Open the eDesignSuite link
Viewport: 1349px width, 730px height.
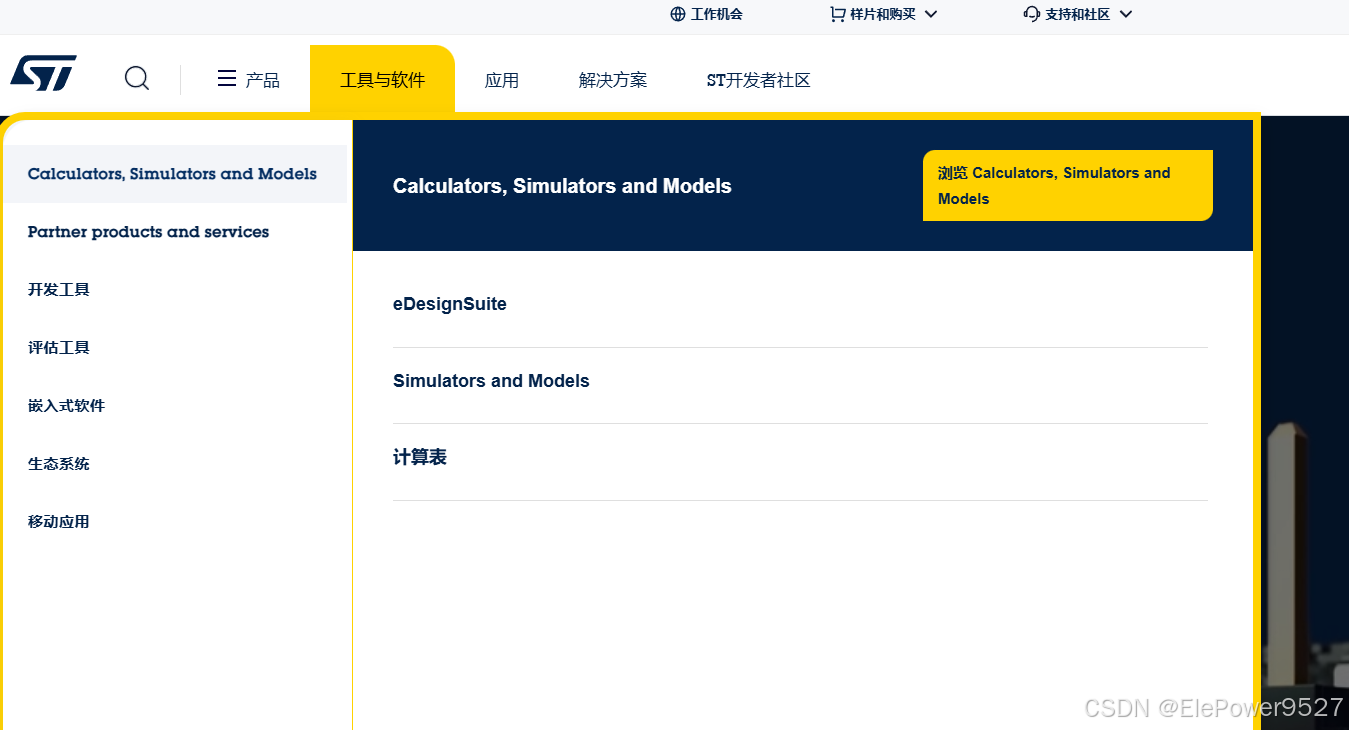(x=450, y=304)
